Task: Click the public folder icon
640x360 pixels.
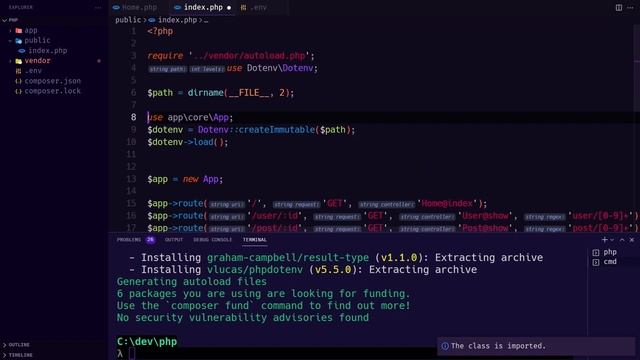Action: pos(18,41)
